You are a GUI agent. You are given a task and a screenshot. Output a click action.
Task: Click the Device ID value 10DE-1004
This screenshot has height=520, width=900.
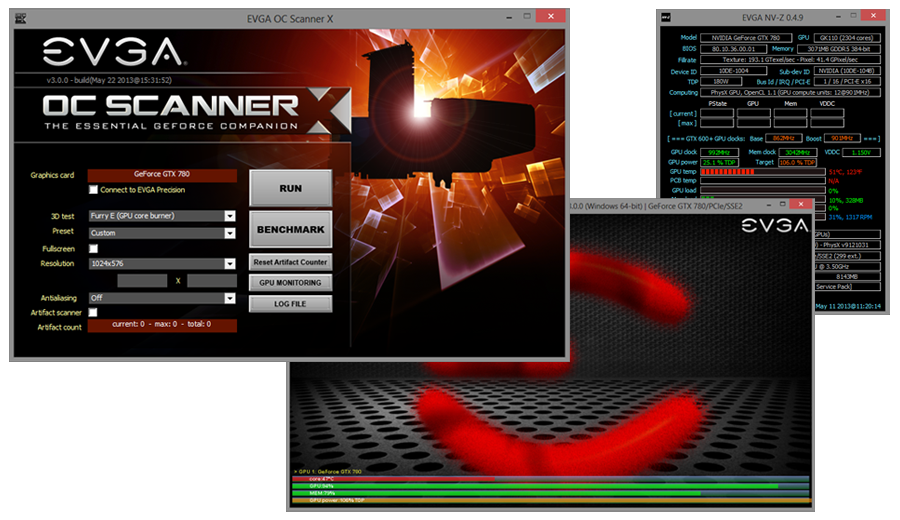pyautogui.click(x=734, y=71)
